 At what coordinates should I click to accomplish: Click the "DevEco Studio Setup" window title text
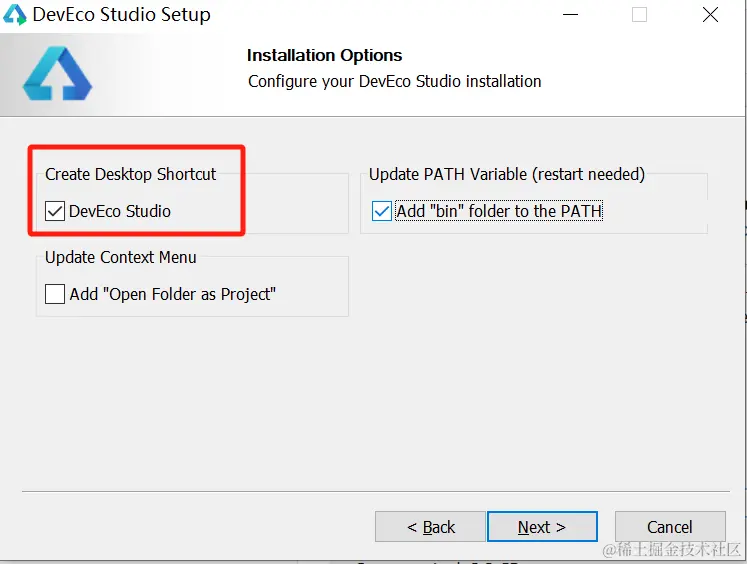(121, 15)
